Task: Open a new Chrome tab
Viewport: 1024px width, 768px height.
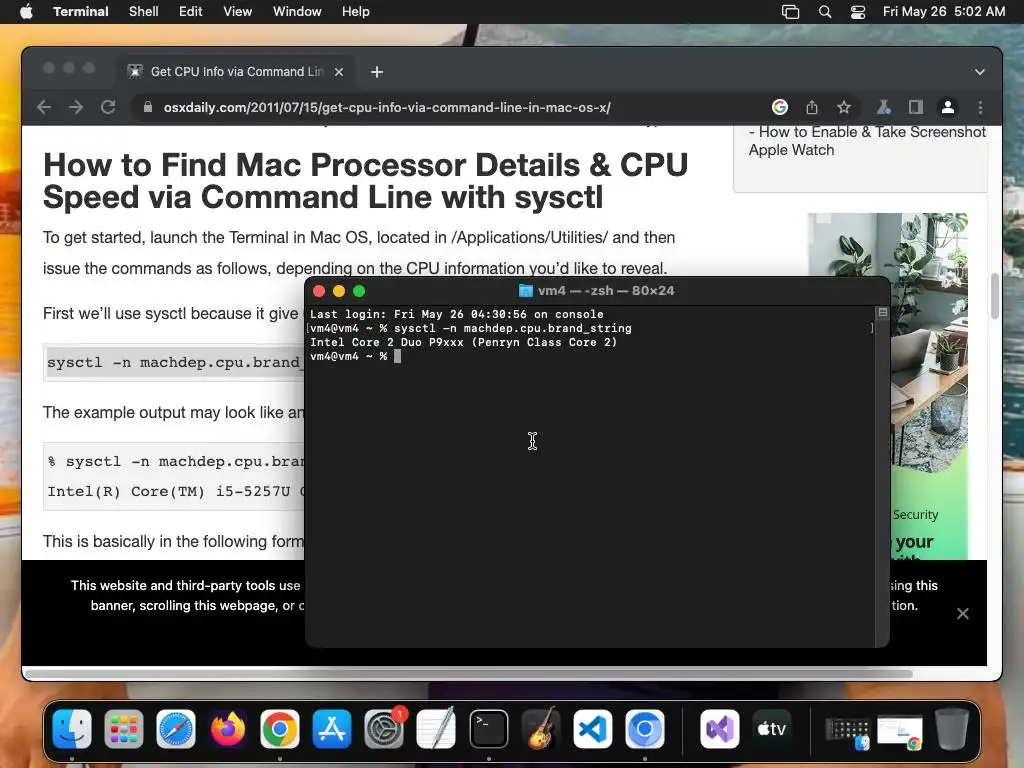Action: 377,72
